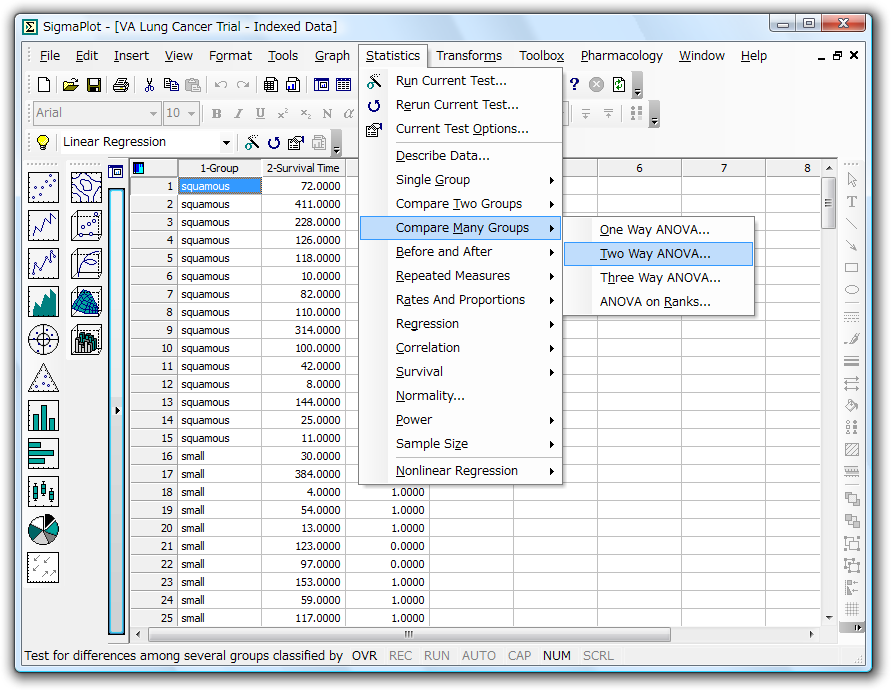This screenshot has width=891, height=690.
Task: Click the Open folder icon
Action: click(70, 85)
